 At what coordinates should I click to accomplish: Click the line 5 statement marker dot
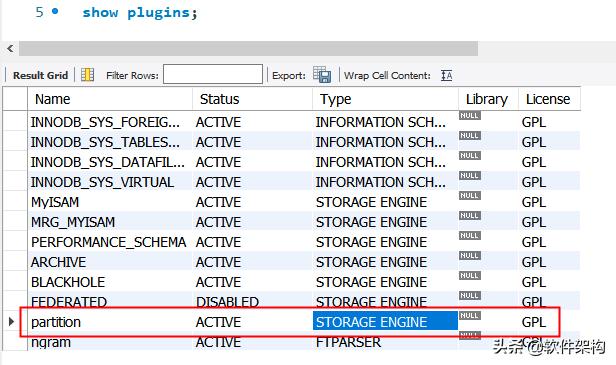(55, 11)
